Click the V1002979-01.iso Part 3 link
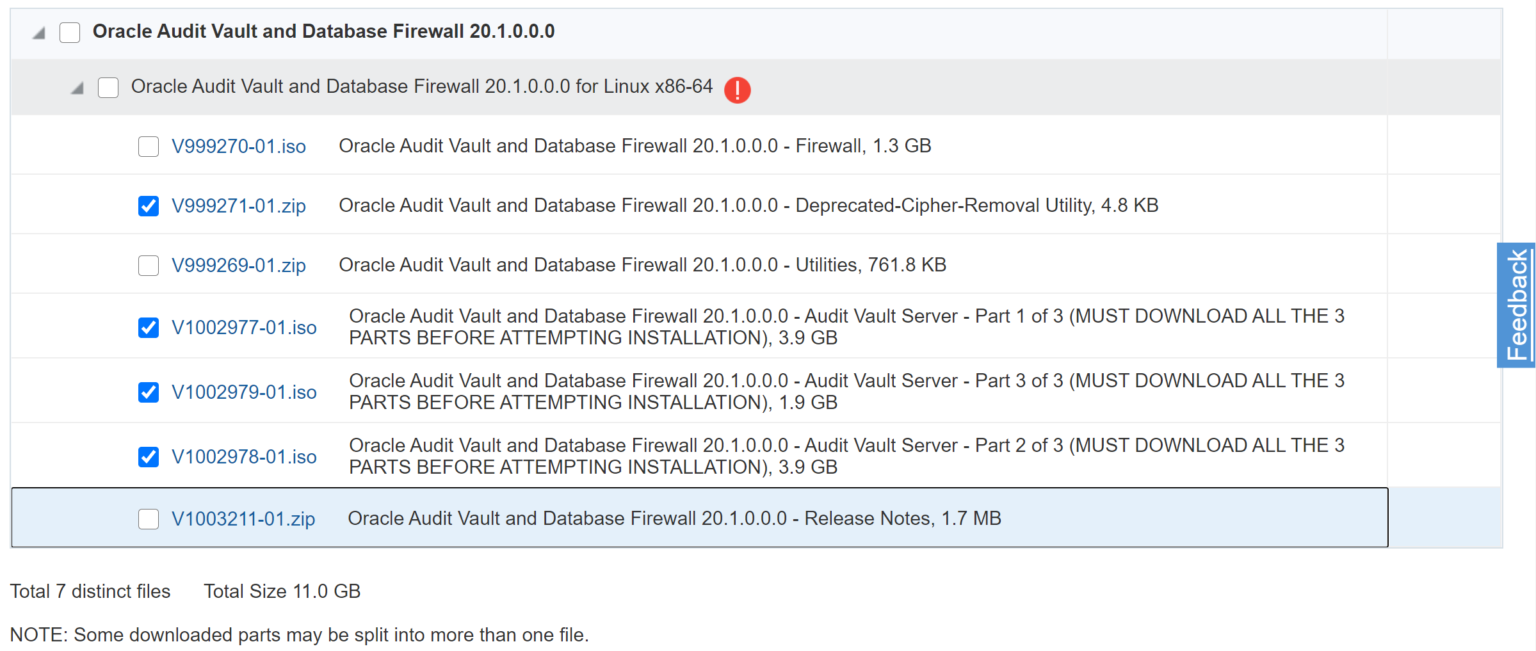 [x=241, y=392]
